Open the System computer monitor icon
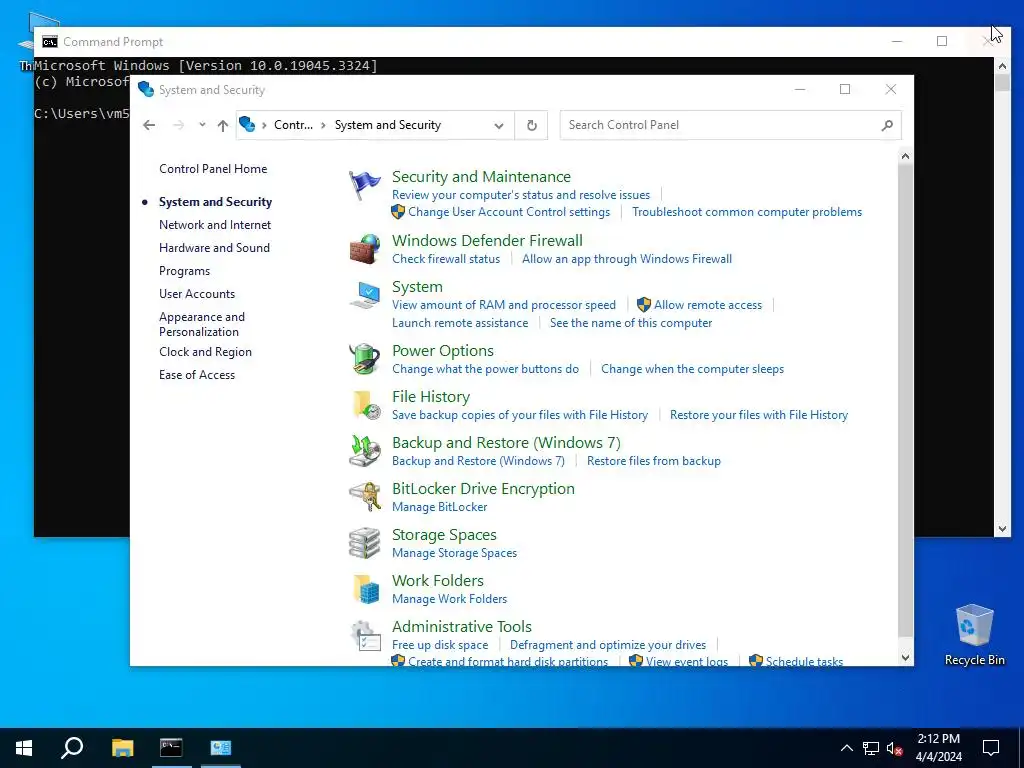1024x768 pixels. [364, 295]
